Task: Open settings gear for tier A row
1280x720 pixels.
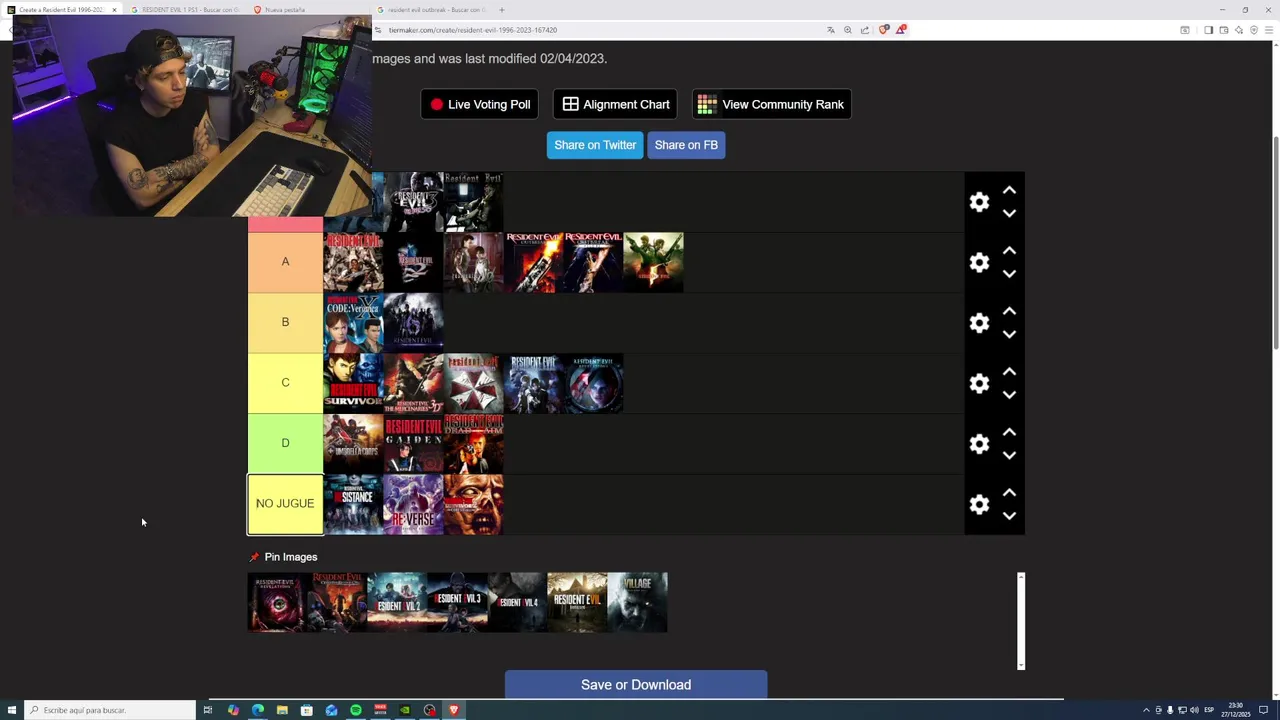Action: pos(979,262)
